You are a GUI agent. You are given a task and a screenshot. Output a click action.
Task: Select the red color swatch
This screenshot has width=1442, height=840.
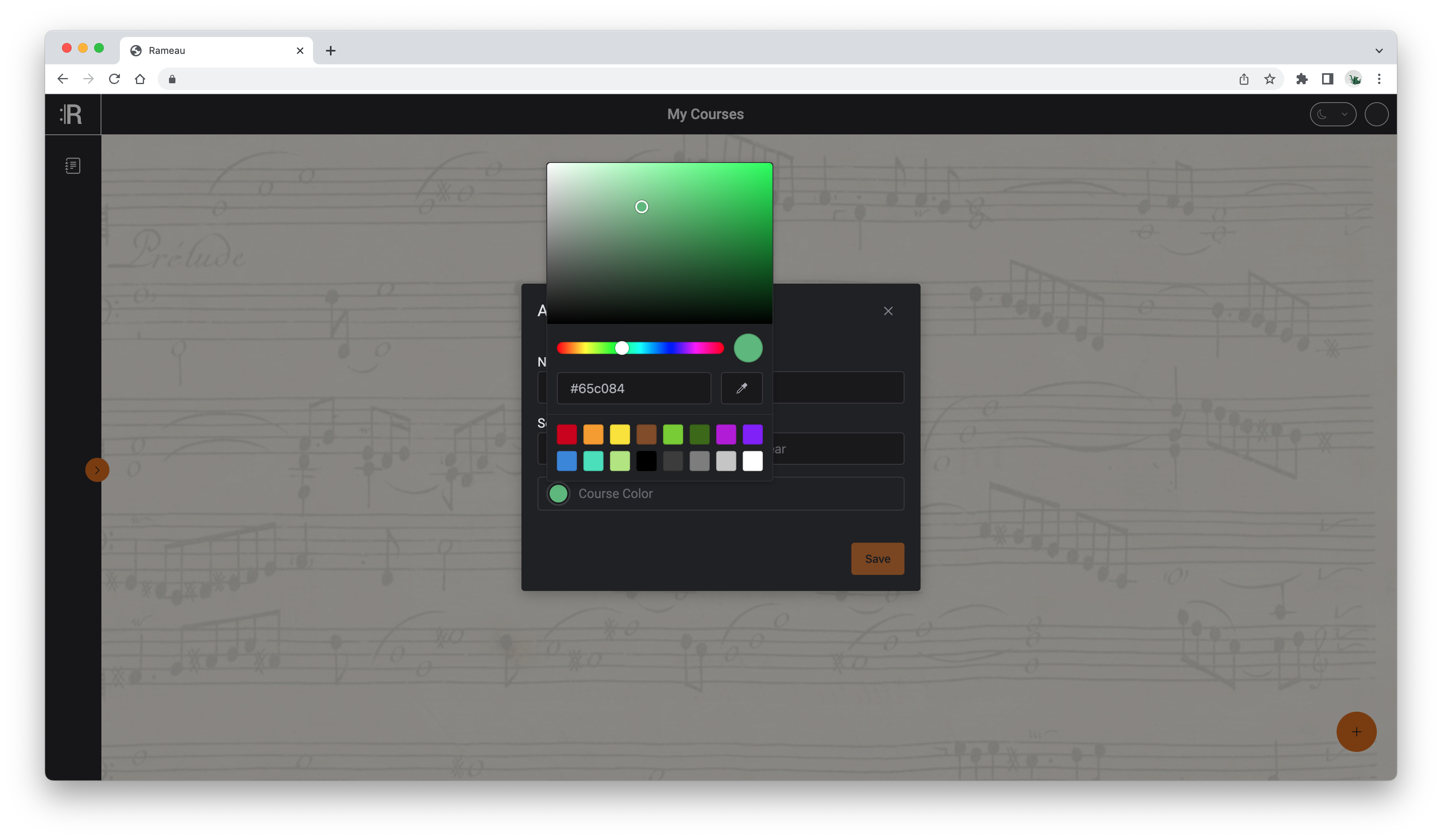(566, 434)
